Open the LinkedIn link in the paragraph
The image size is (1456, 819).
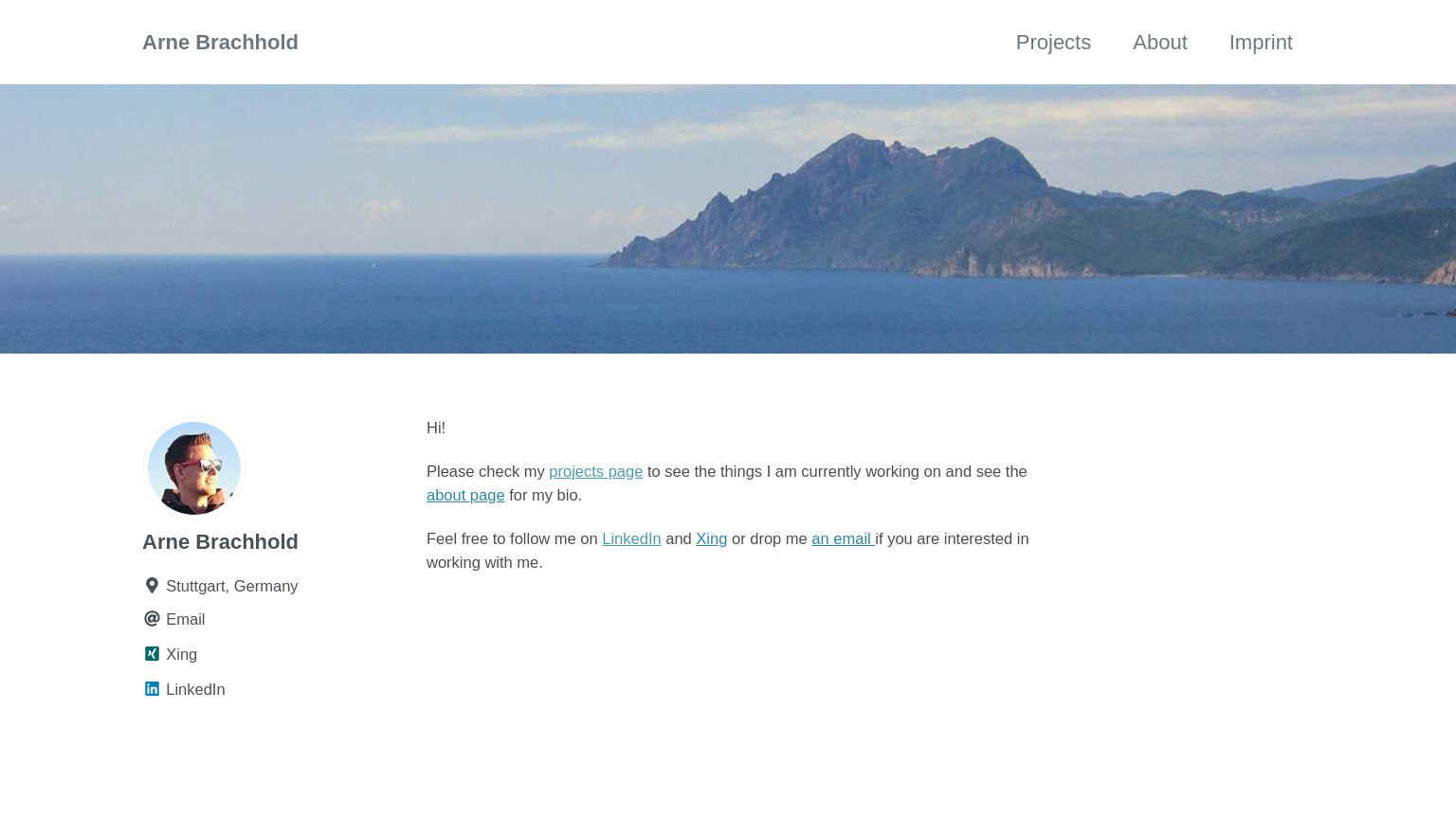click(x=631, y=538)
